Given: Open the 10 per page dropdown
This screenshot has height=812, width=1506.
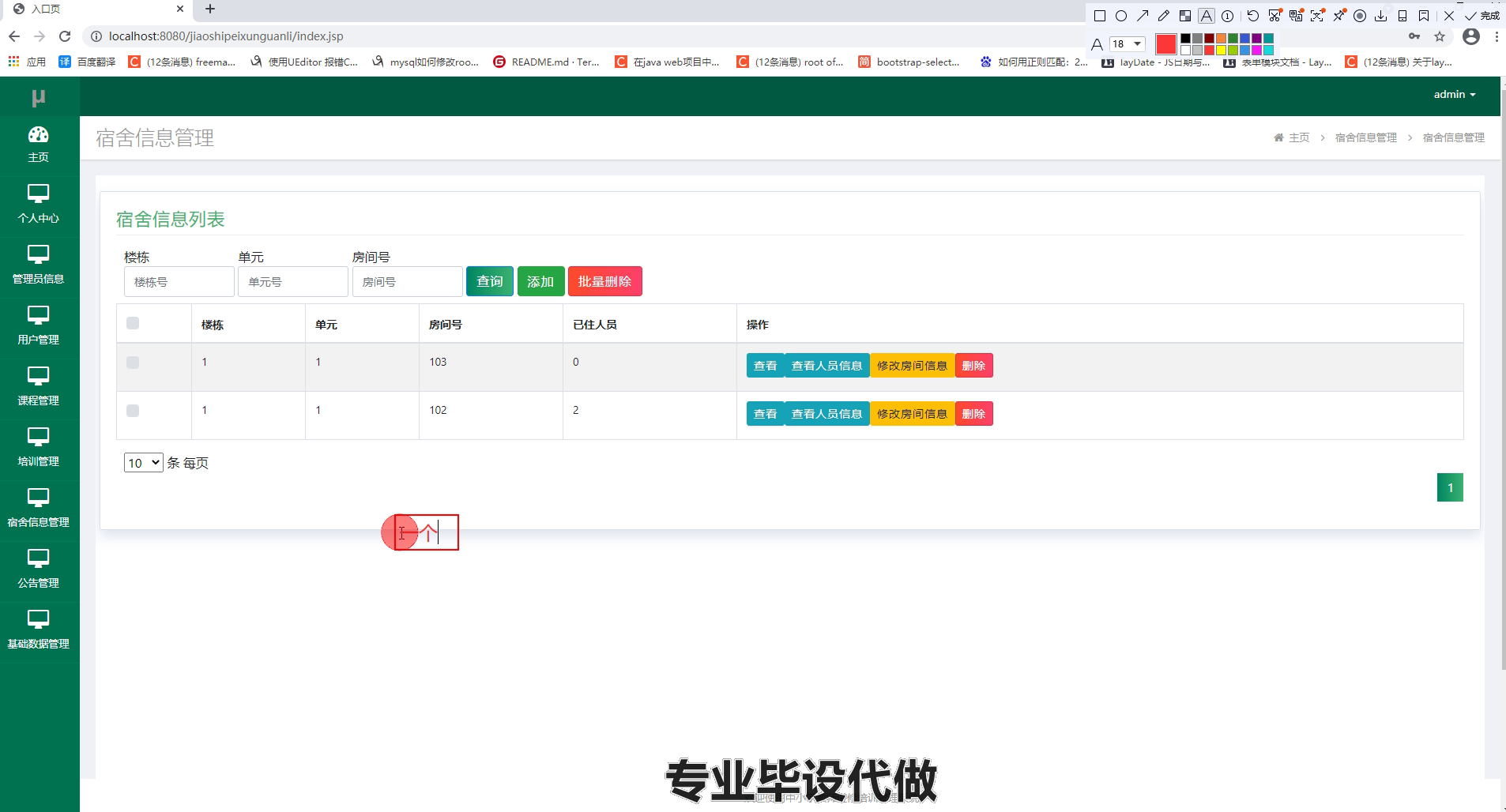Looking at the screenshot, I should tap(144, 463).
